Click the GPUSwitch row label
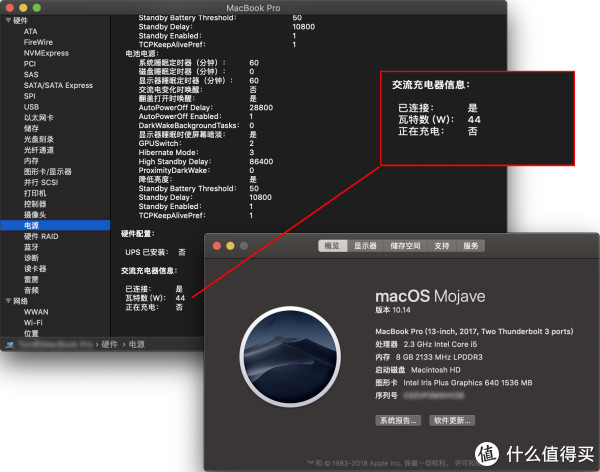The width and height of the screenshot is (600, 472). tap(160, 143)
